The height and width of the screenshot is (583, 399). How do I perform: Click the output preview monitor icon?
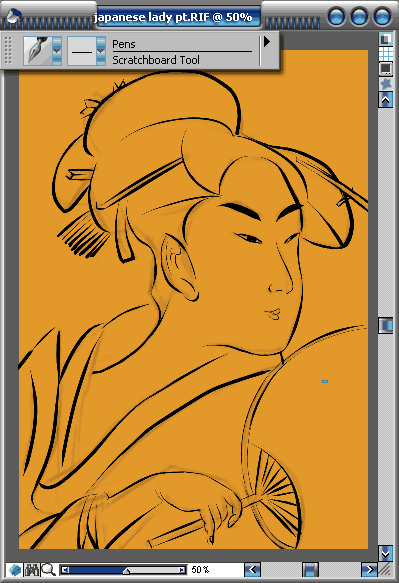[386, 69]
